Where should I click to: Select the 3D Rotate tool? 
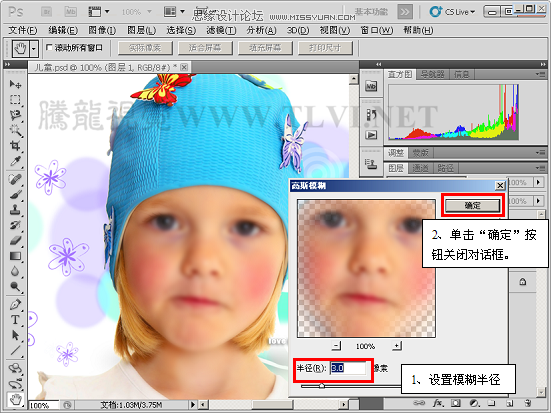[x=15, y=368]
